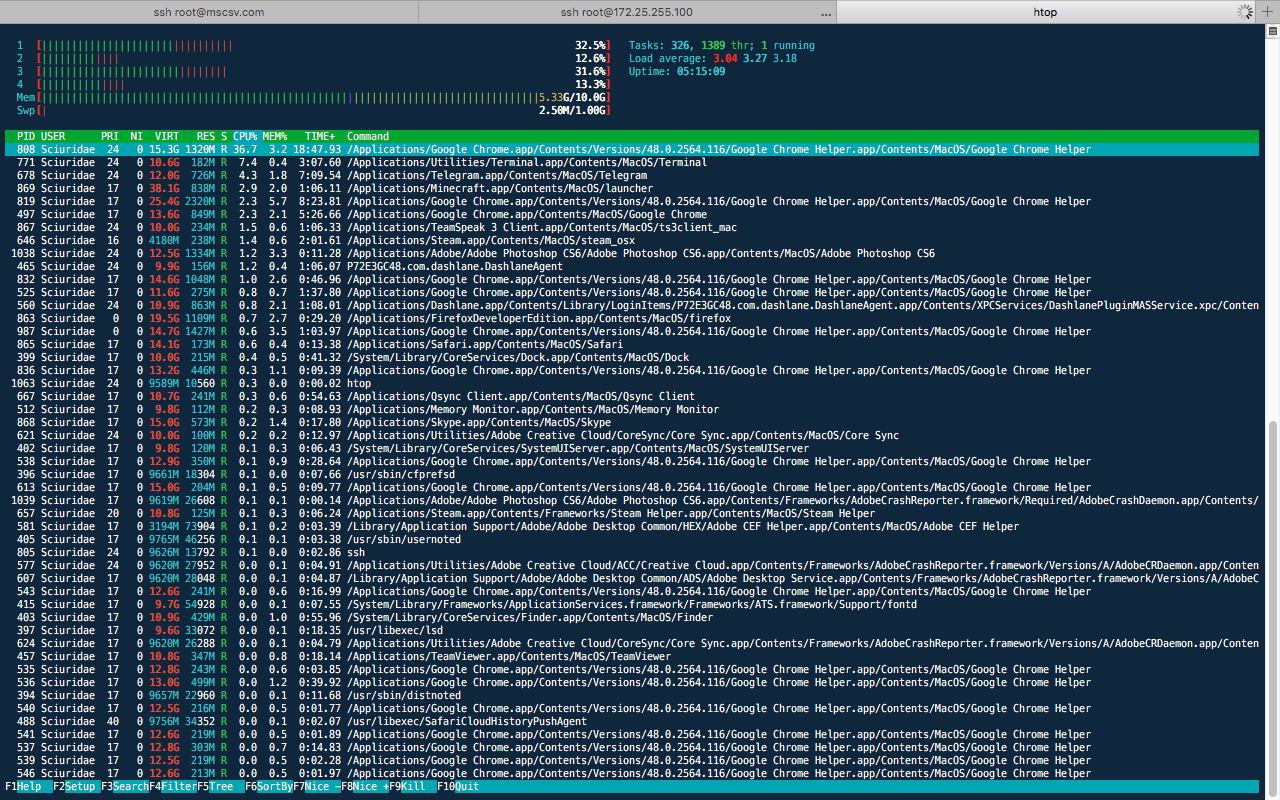This screenshot has width=1280, height=800.
Task: Select the ssh process row PID 805
Action: [x=632, y=553]
